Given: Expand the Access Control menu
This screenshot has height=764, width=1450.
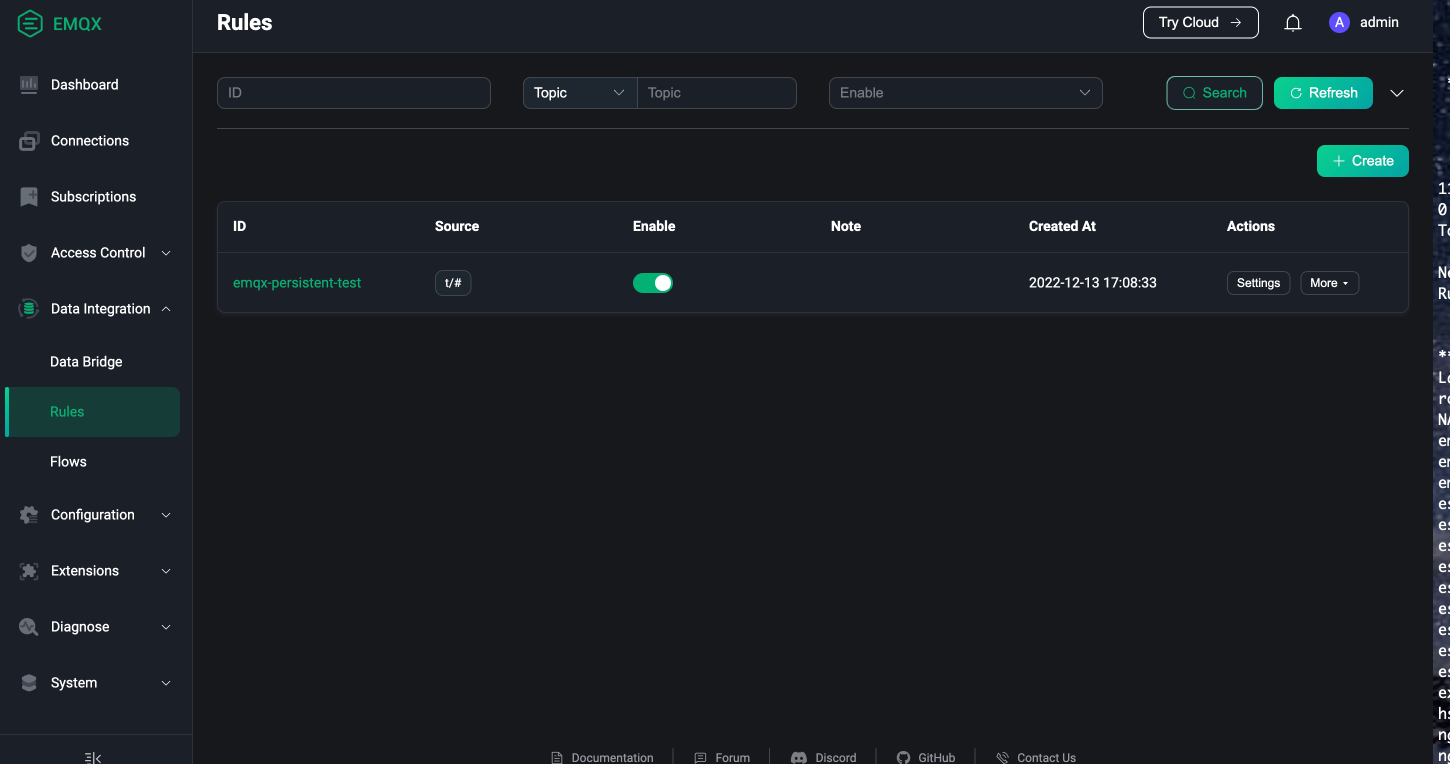Looking at the screenshot, I should [x=97, y=253].
